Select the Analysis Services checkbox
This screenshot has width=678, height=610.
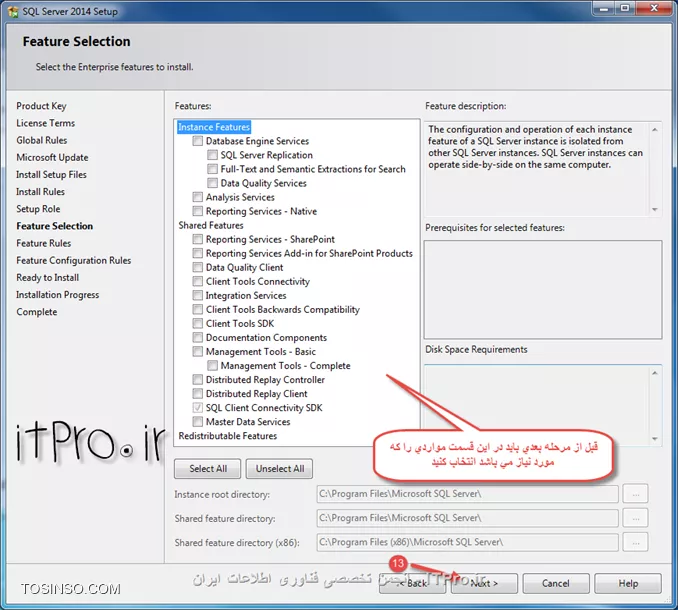coord(198,197)
